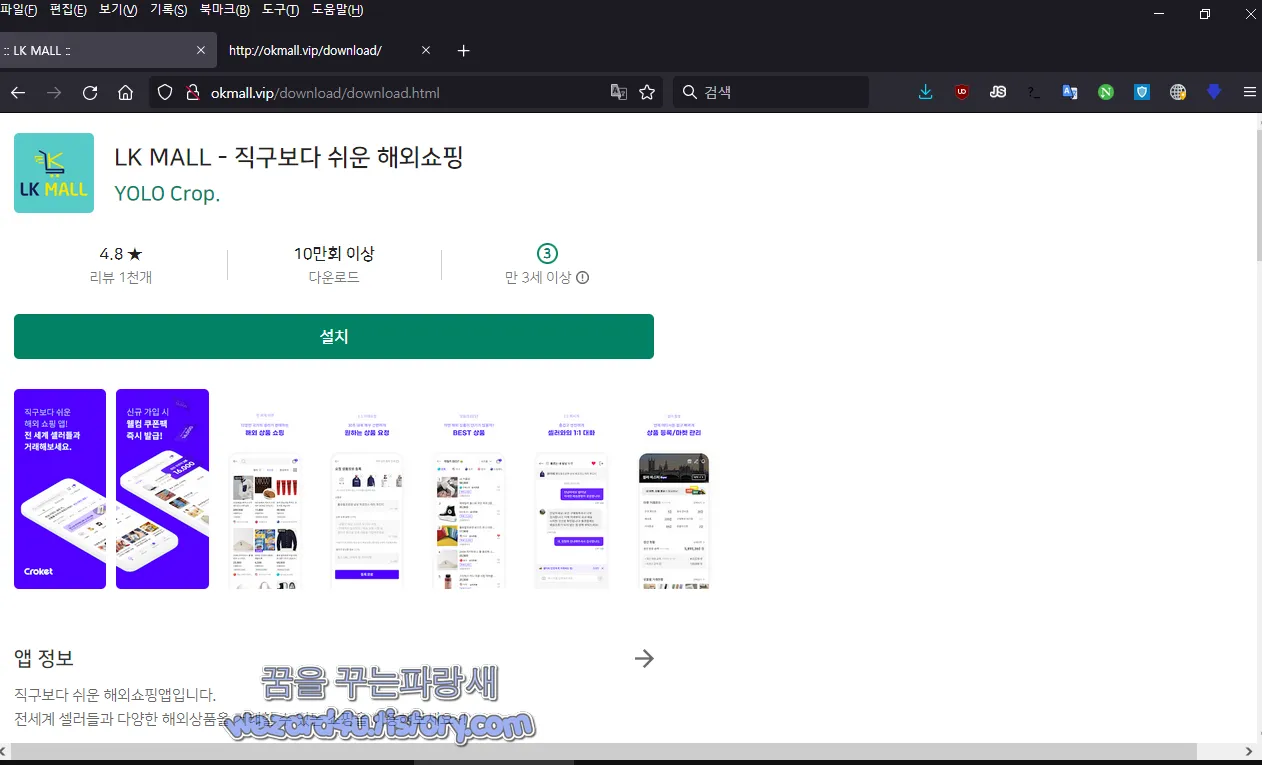Click the green 설치 install button

(333, 336)
